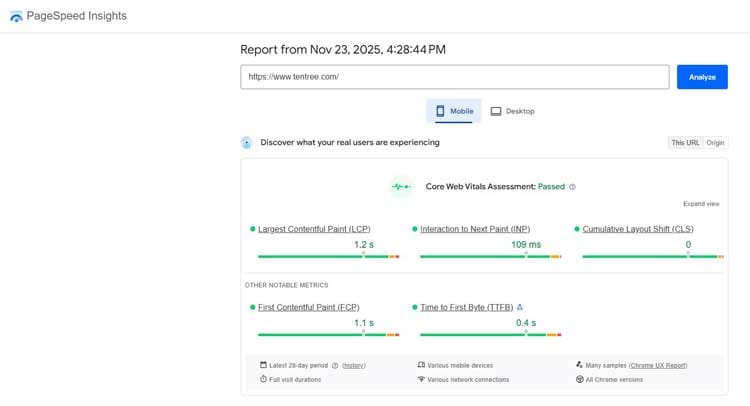
Task: Open First Contentful Paint (FCP) link
Action: 309,307
